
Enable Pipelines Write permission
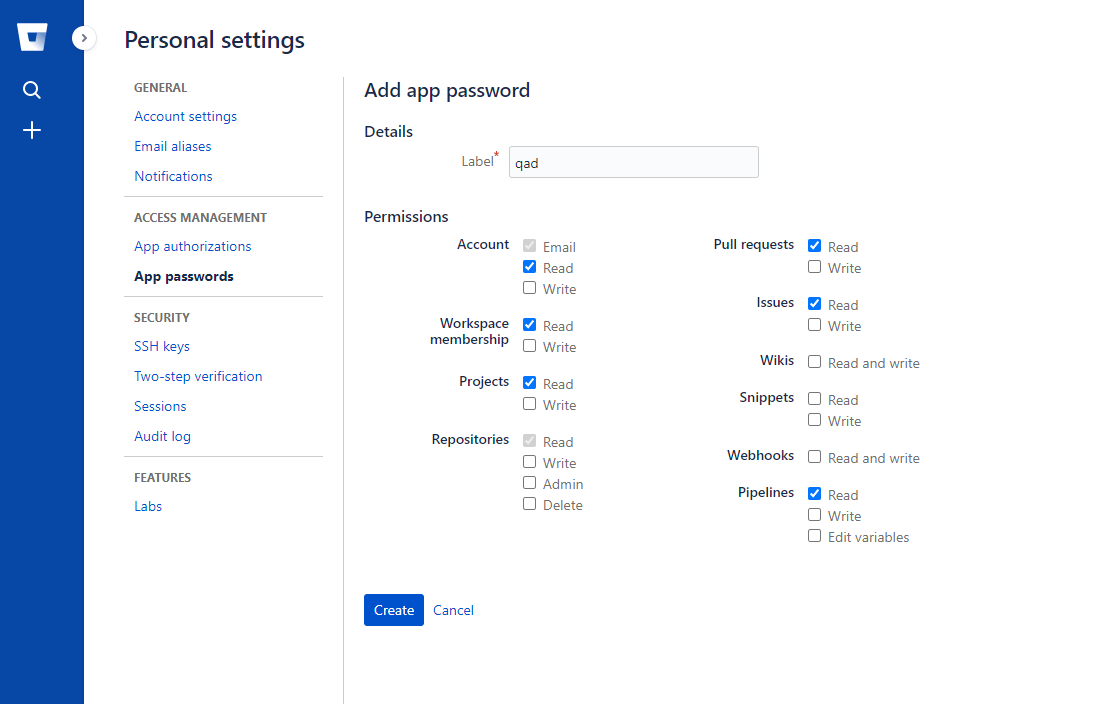[x=814, y=515]
